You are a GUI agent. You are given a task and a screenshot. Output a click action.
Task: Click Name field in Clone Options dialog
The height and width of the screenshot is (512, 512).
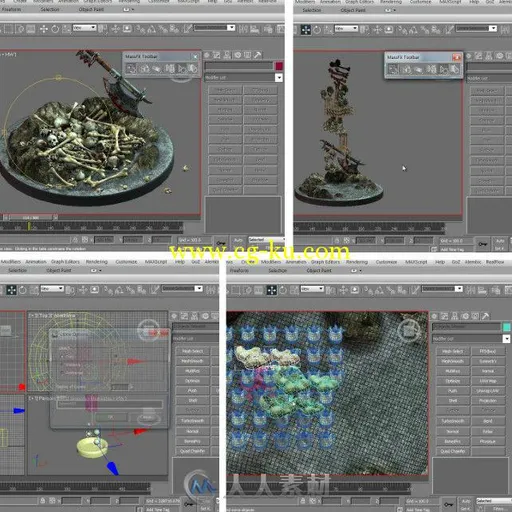[110, 404]
